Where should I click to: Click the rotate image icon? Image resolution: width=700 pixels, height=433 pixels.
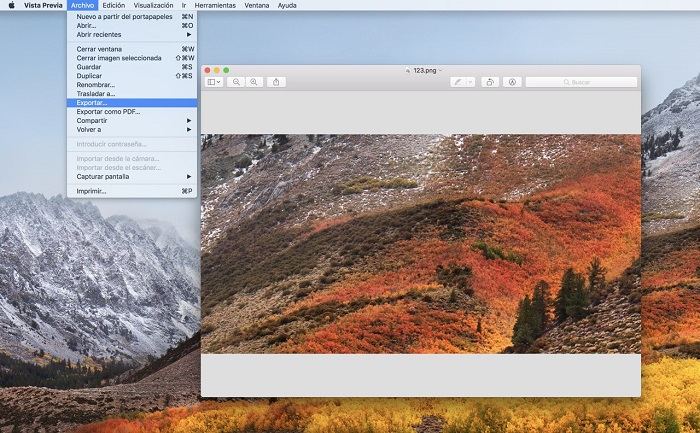click(490, 82)
